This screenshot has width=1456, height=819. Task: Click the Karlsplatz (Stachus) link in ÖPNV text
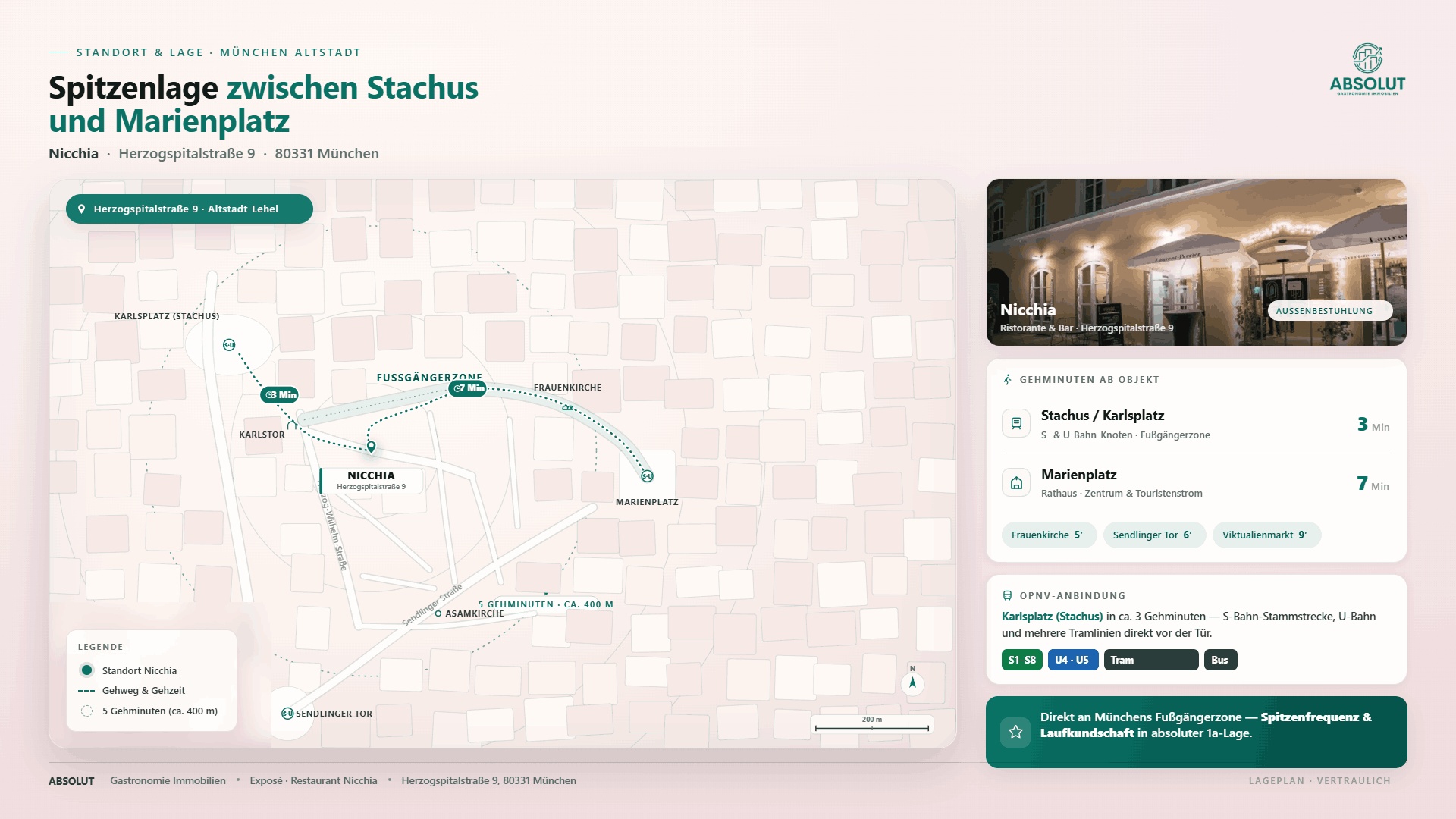click(x=1052, y=617)
